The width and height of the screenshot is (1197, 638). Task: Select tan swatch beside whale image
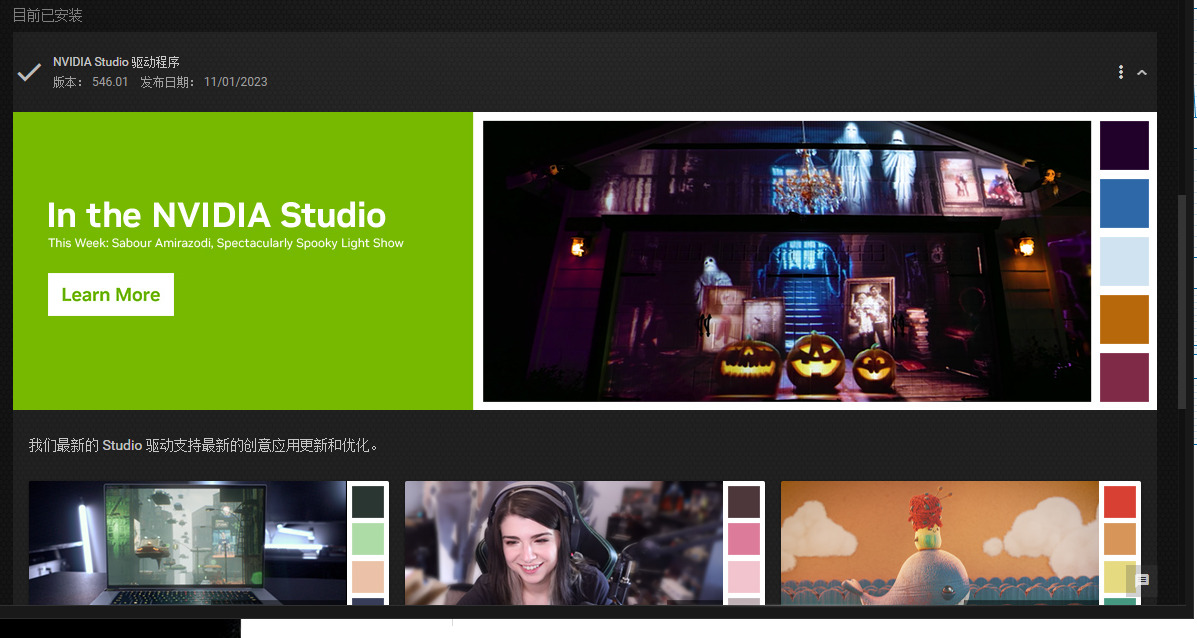tap(1120, 540)
